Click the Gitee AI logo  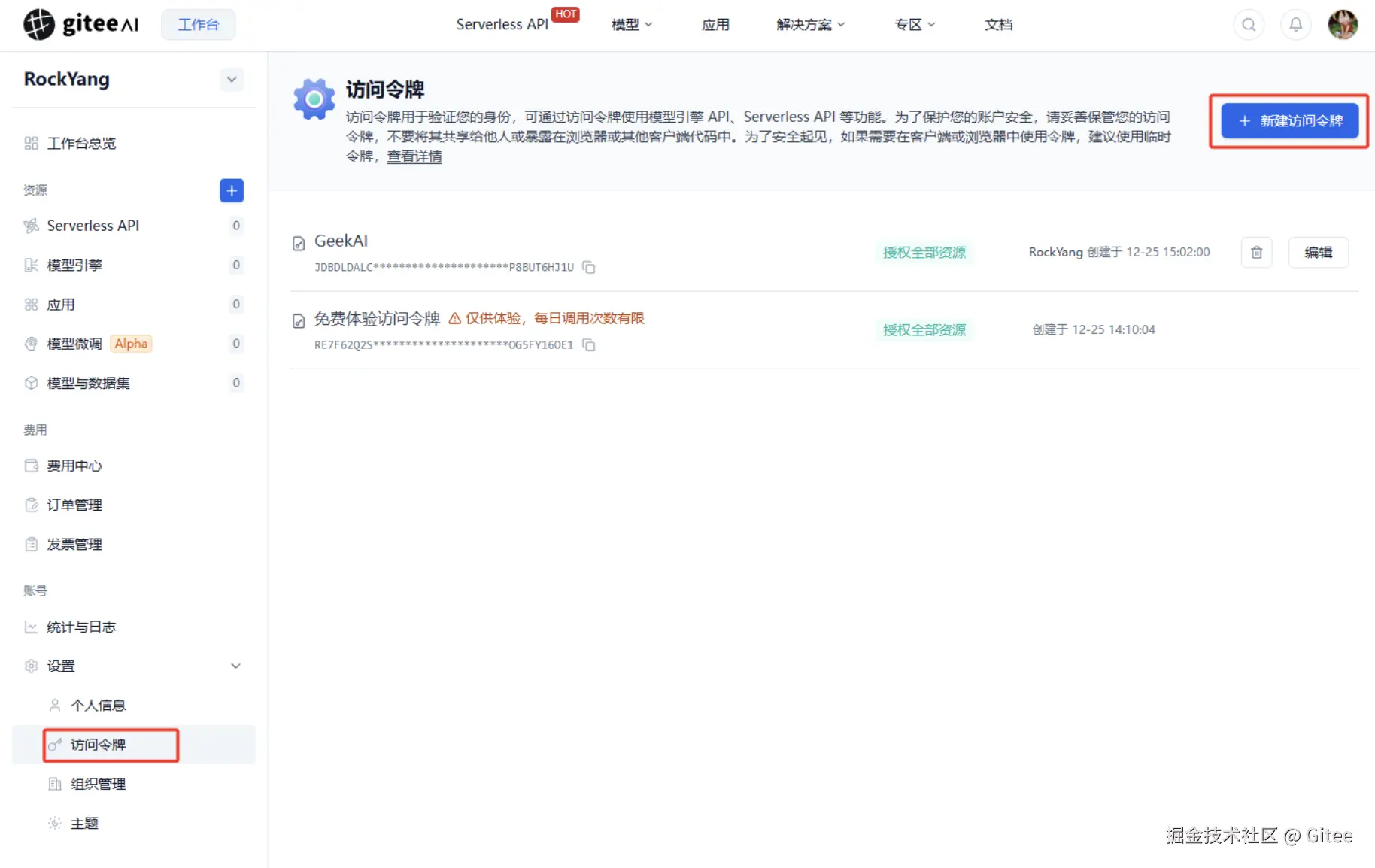click(81, 24)
